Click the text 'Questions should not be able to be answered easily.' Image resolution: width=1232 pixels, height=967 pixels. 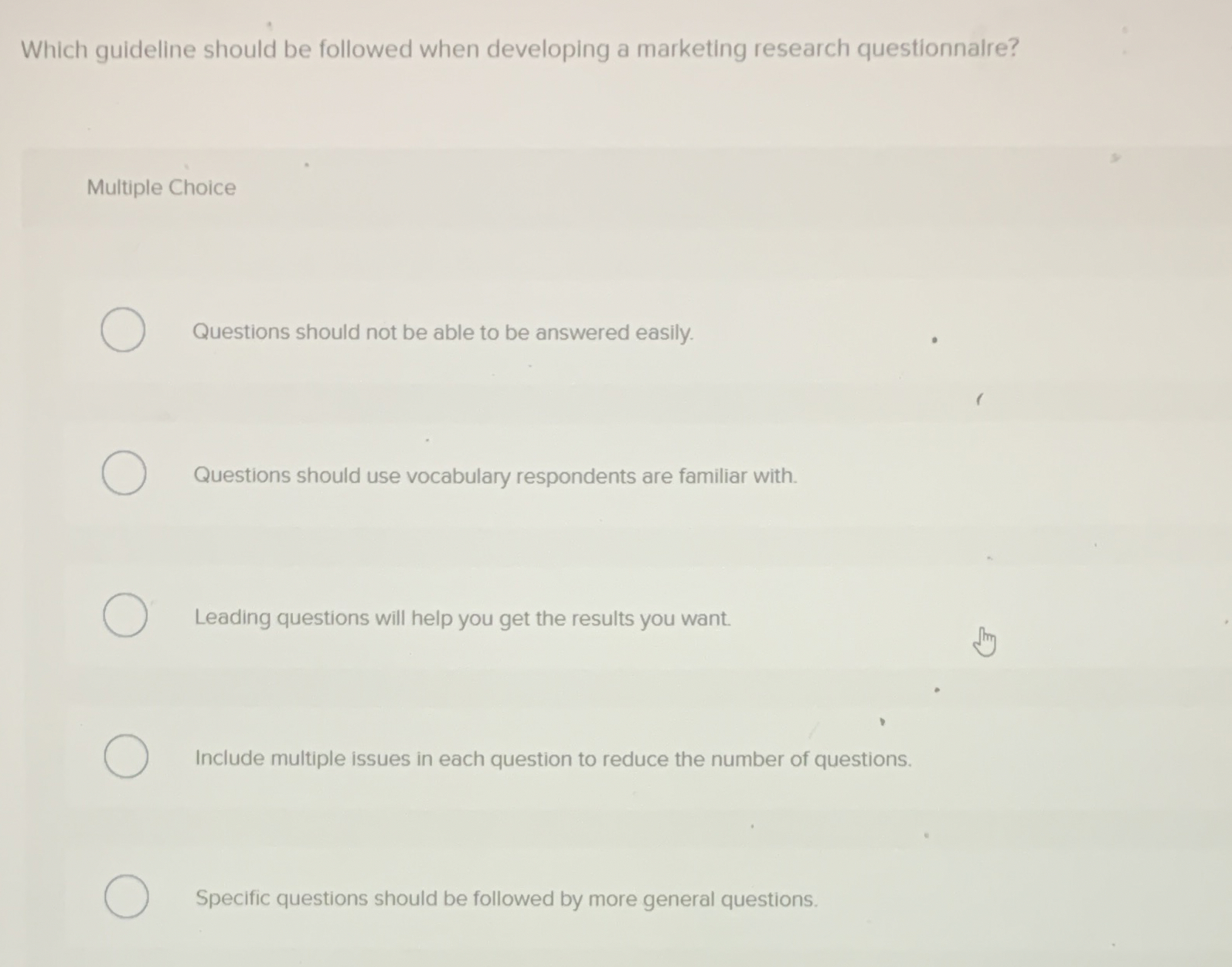442,332
